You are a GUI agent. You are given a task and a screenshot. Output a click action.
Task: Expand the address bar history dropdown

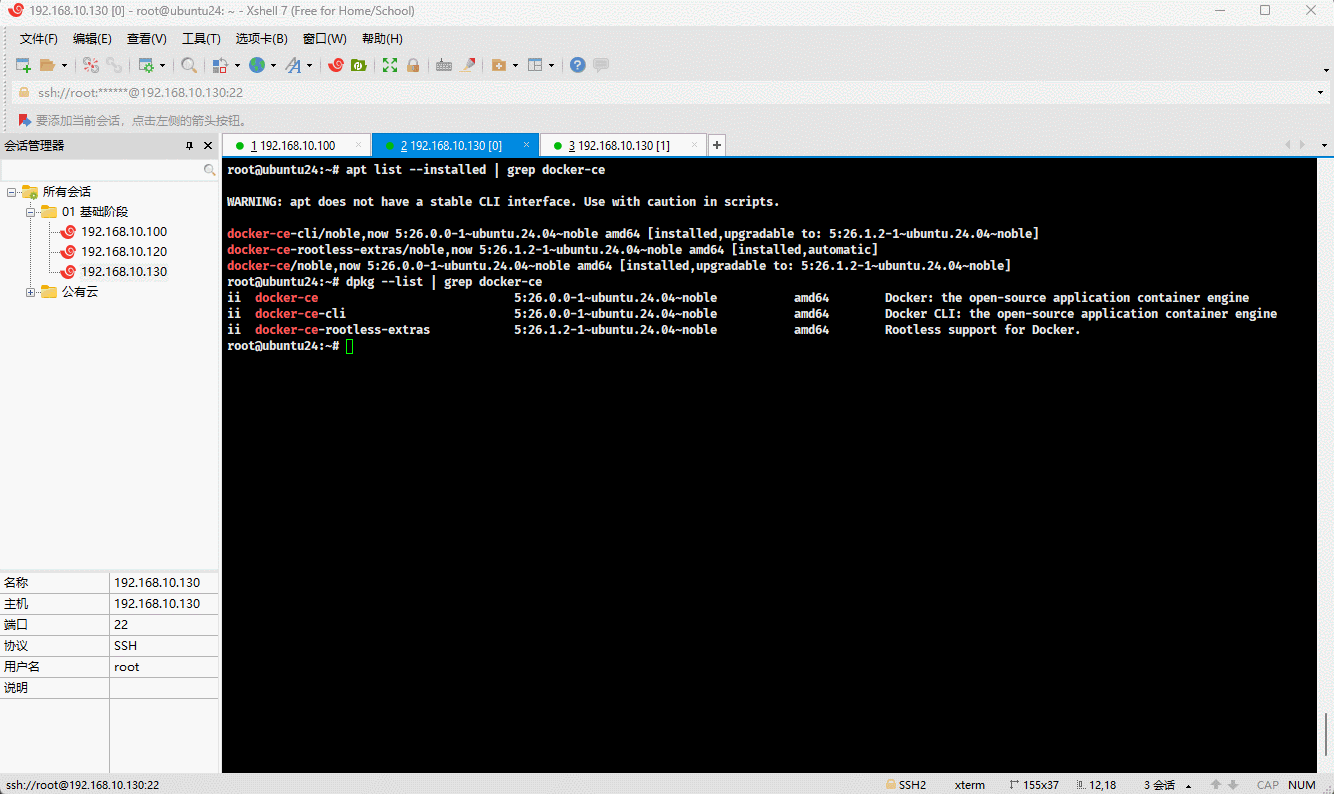[1321, 93]
